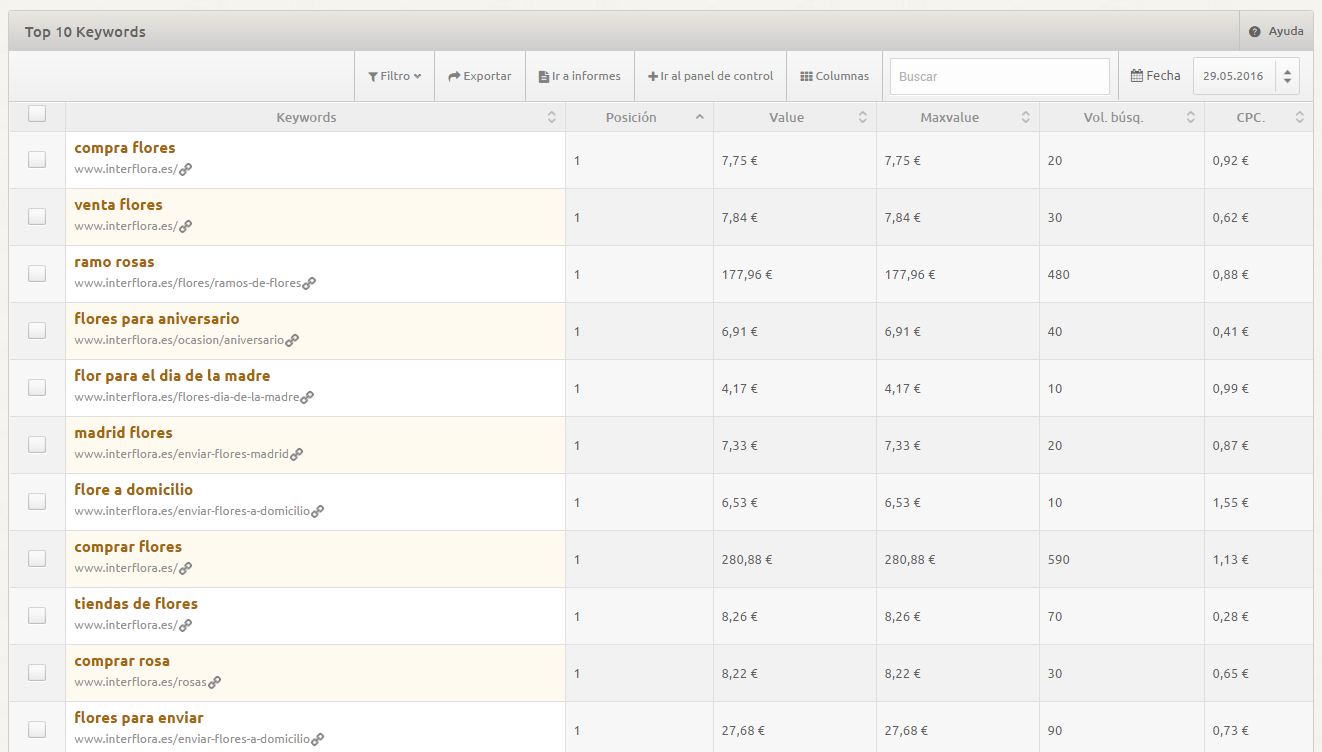Open the ramo rosas keyword link
The height and width of the screenshot is (752, 1322).
tap(114, 262)
